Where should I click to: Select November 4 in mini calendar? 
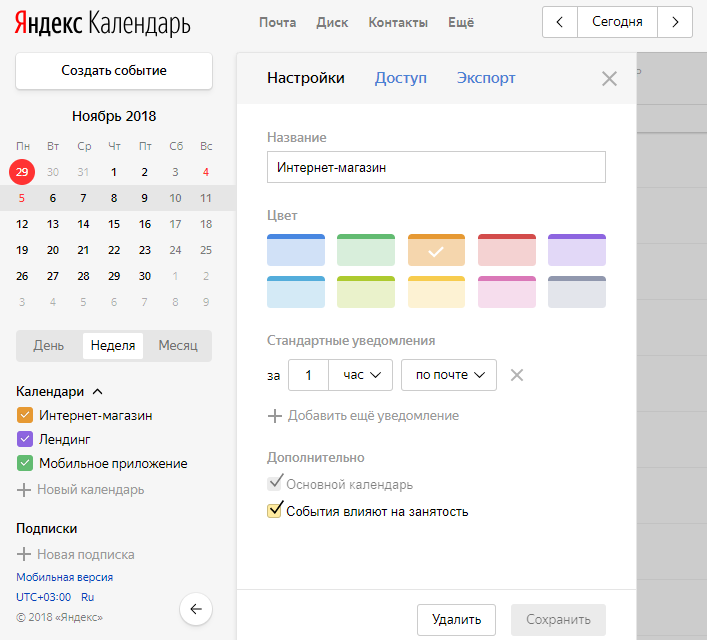[x=206, y=172]
